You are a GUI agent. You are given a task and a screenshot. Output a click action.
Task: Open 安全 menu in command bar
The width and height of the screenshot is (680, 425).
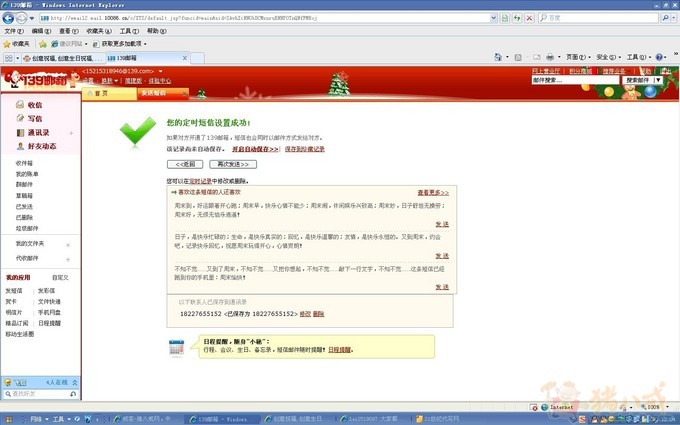coord(608,57)
